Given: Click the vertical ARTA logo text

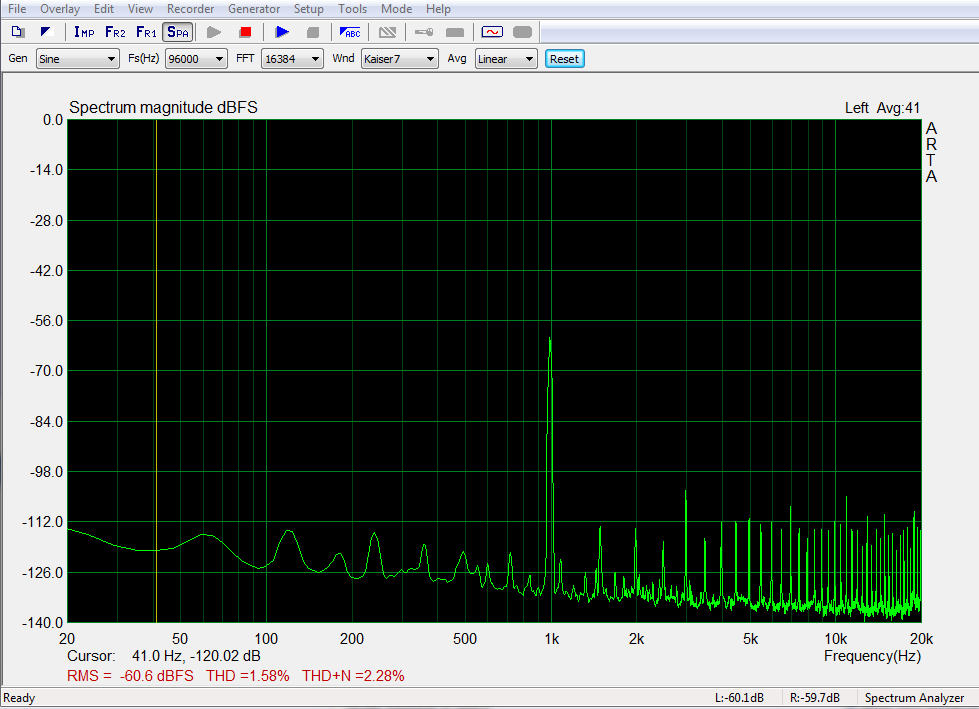Looking at the screenshot, I should [x=931, y=152].
